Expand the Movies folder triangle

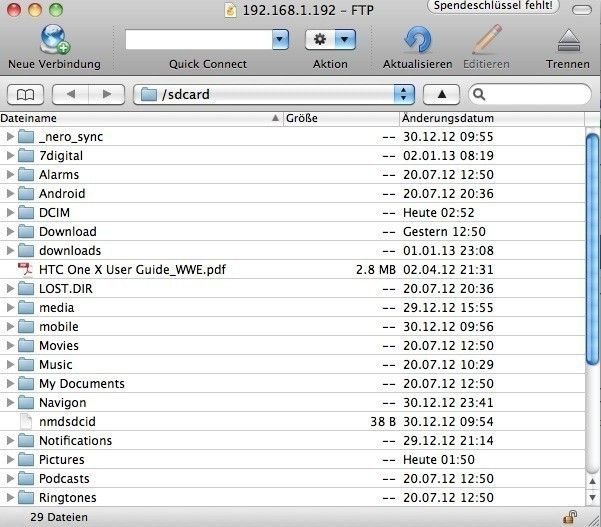[10, 345]
